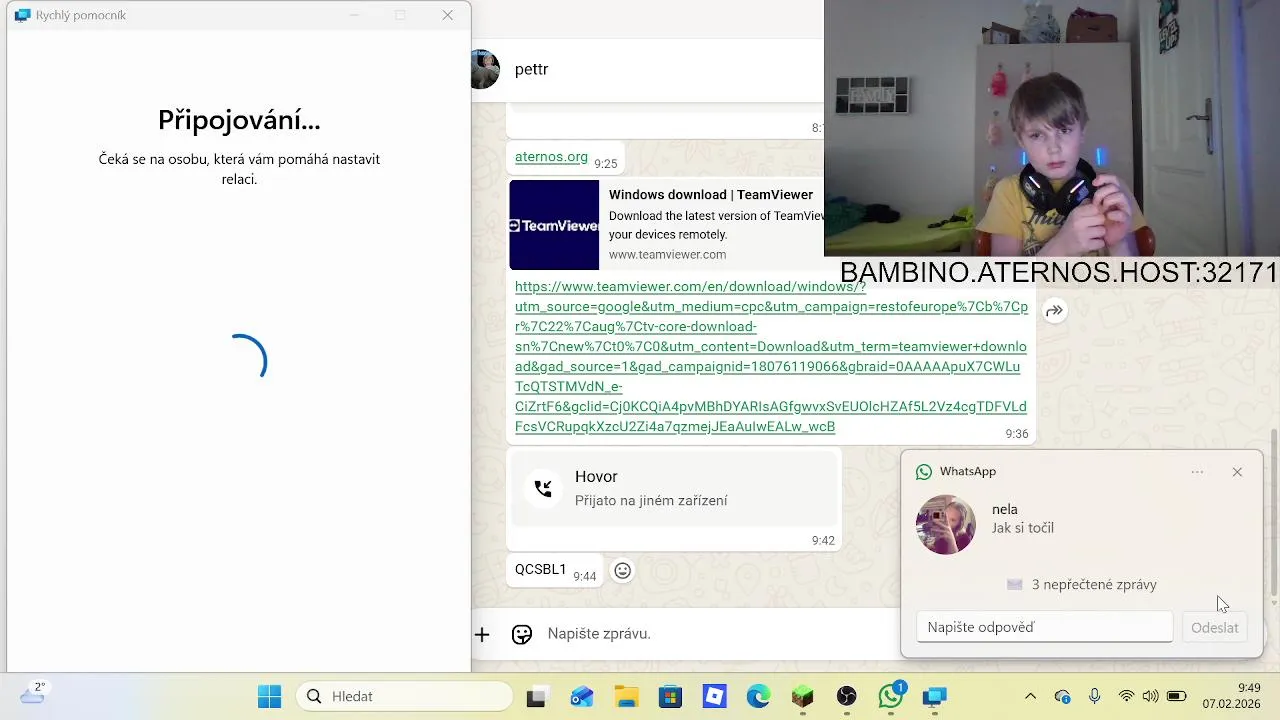Viewport: 1280px width, 720px height.
Task: Open pettr contact profile picture
Action: pyautogui.click(x=485, y=69)
